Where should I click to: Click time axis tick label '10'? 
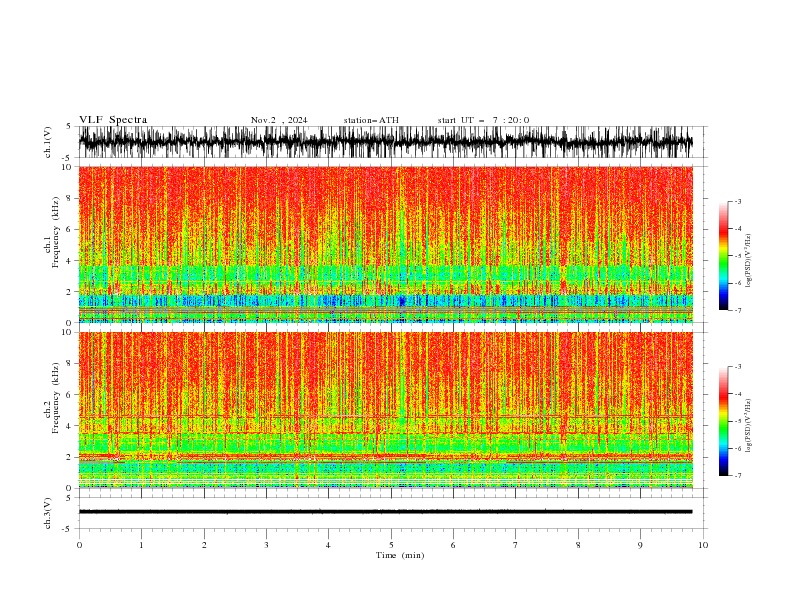[703, 545]
